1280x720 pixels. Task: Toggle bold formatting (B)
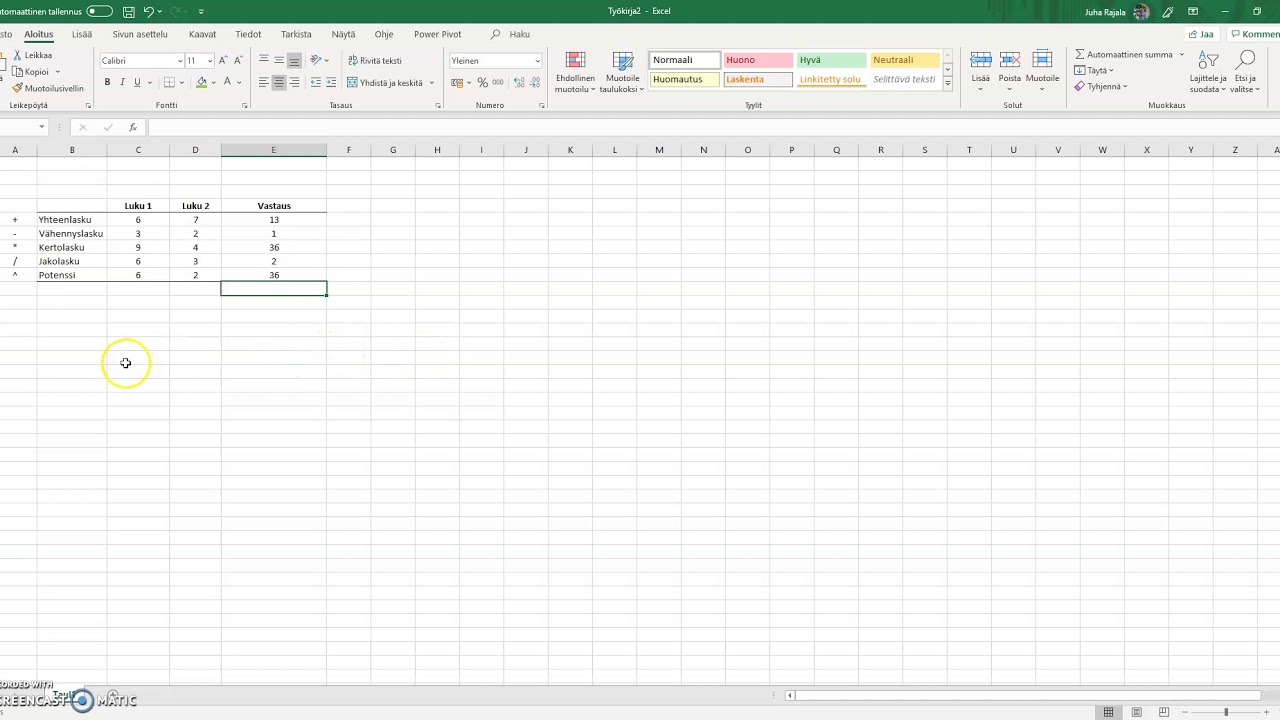(107, 83)
